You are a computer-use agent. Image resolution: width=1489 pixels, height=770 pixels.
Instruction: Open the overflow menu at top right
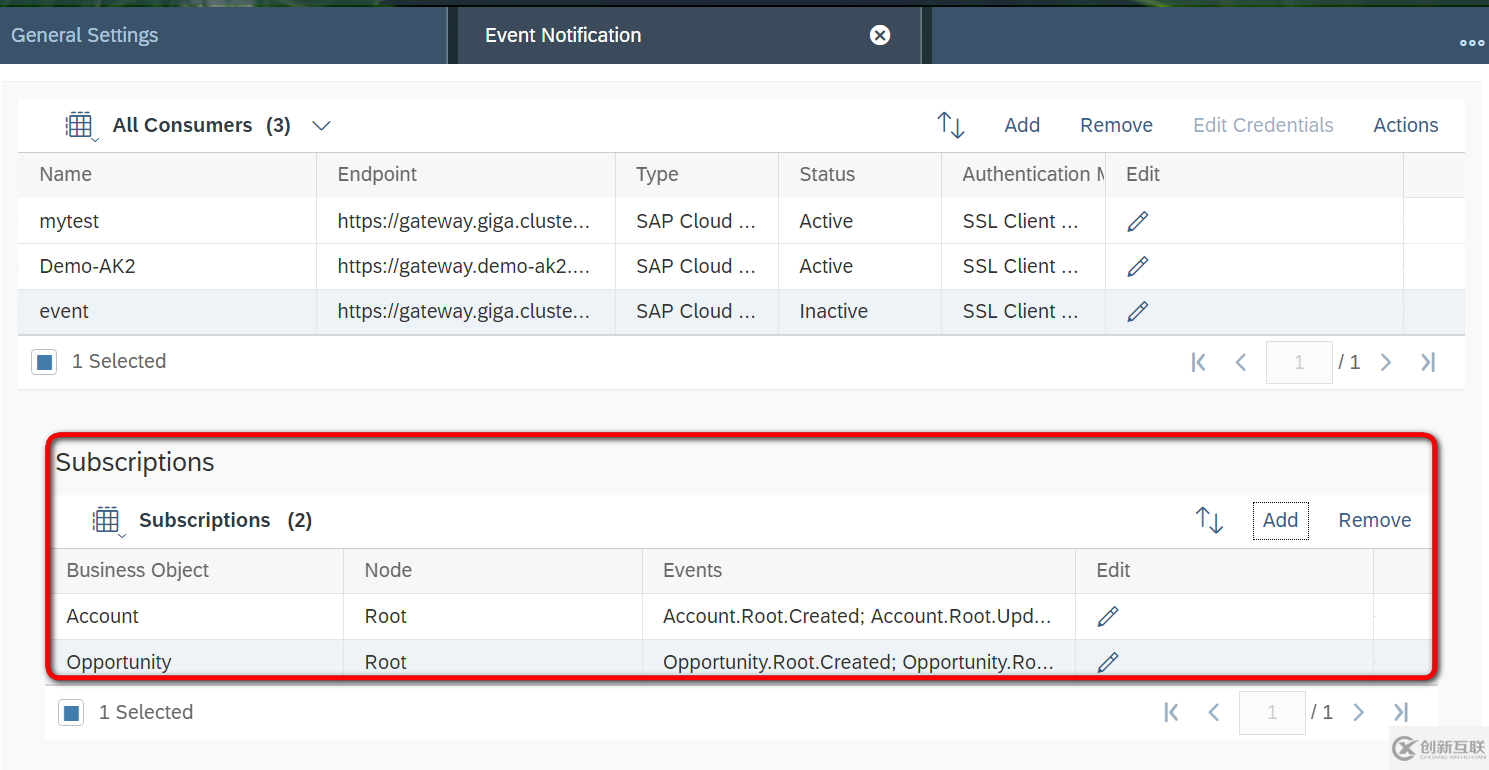click(1471, 42)
